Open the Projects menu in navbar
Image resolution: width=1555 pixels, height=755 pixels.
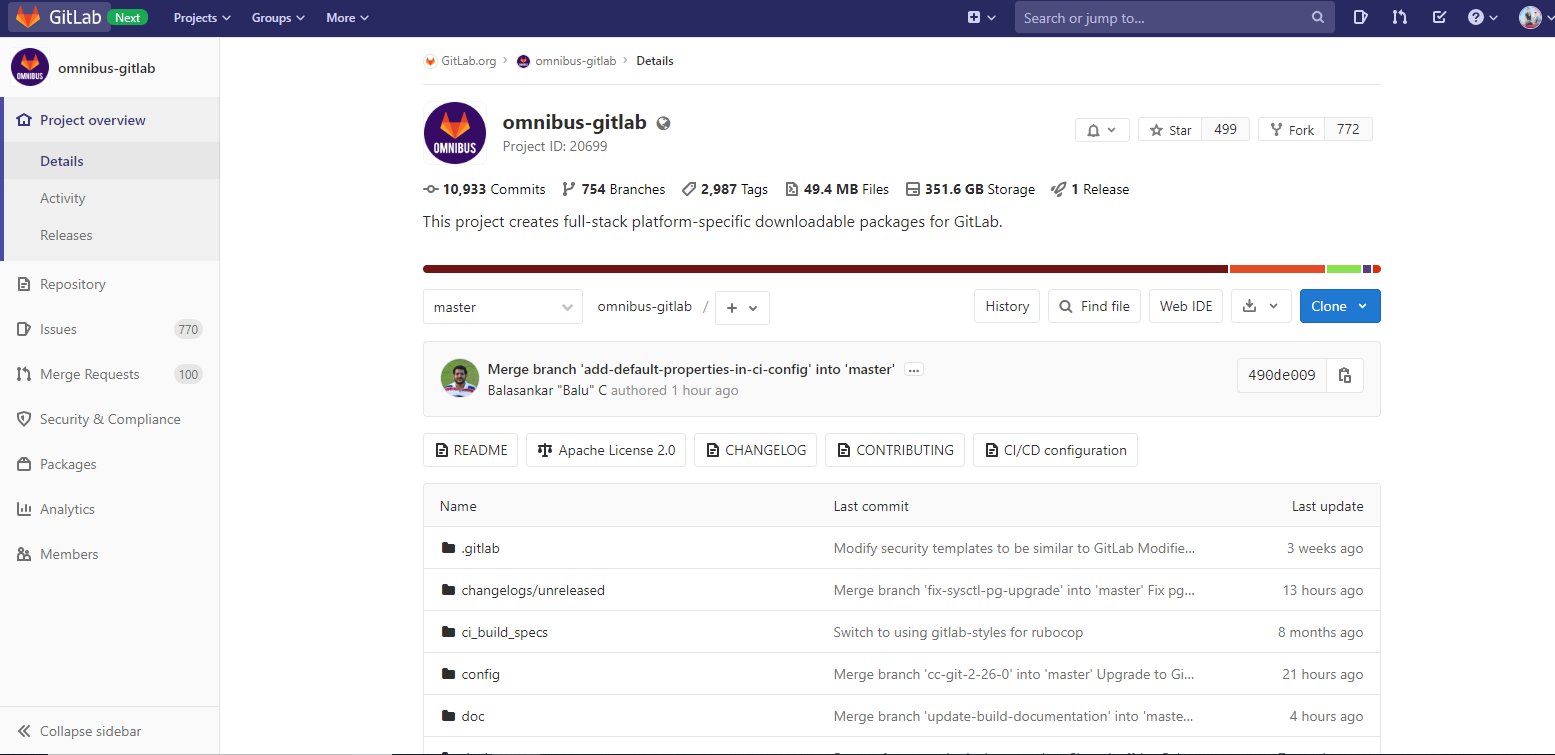click(202, 18)
